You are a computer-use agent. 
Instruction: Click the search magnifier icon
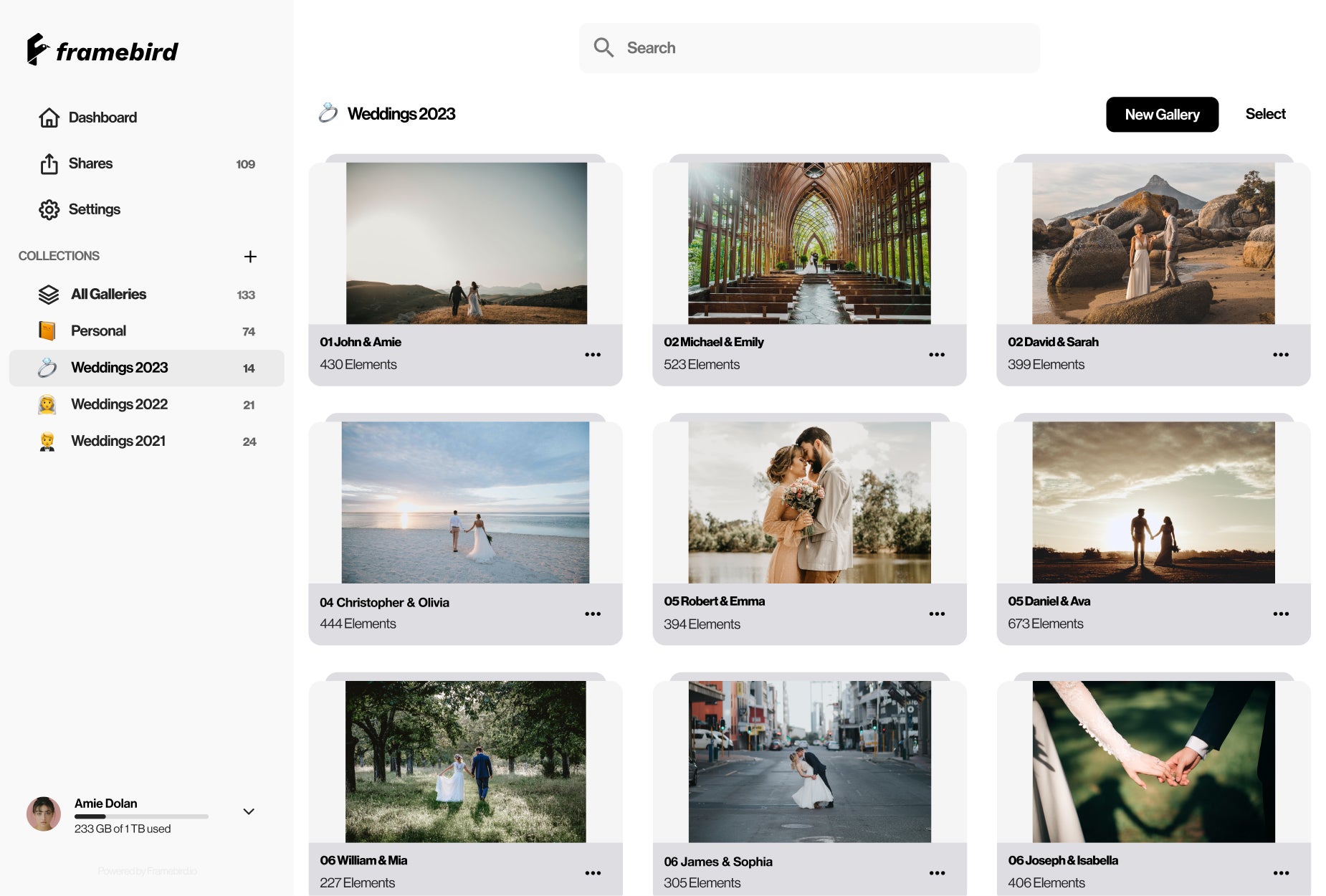604,48
